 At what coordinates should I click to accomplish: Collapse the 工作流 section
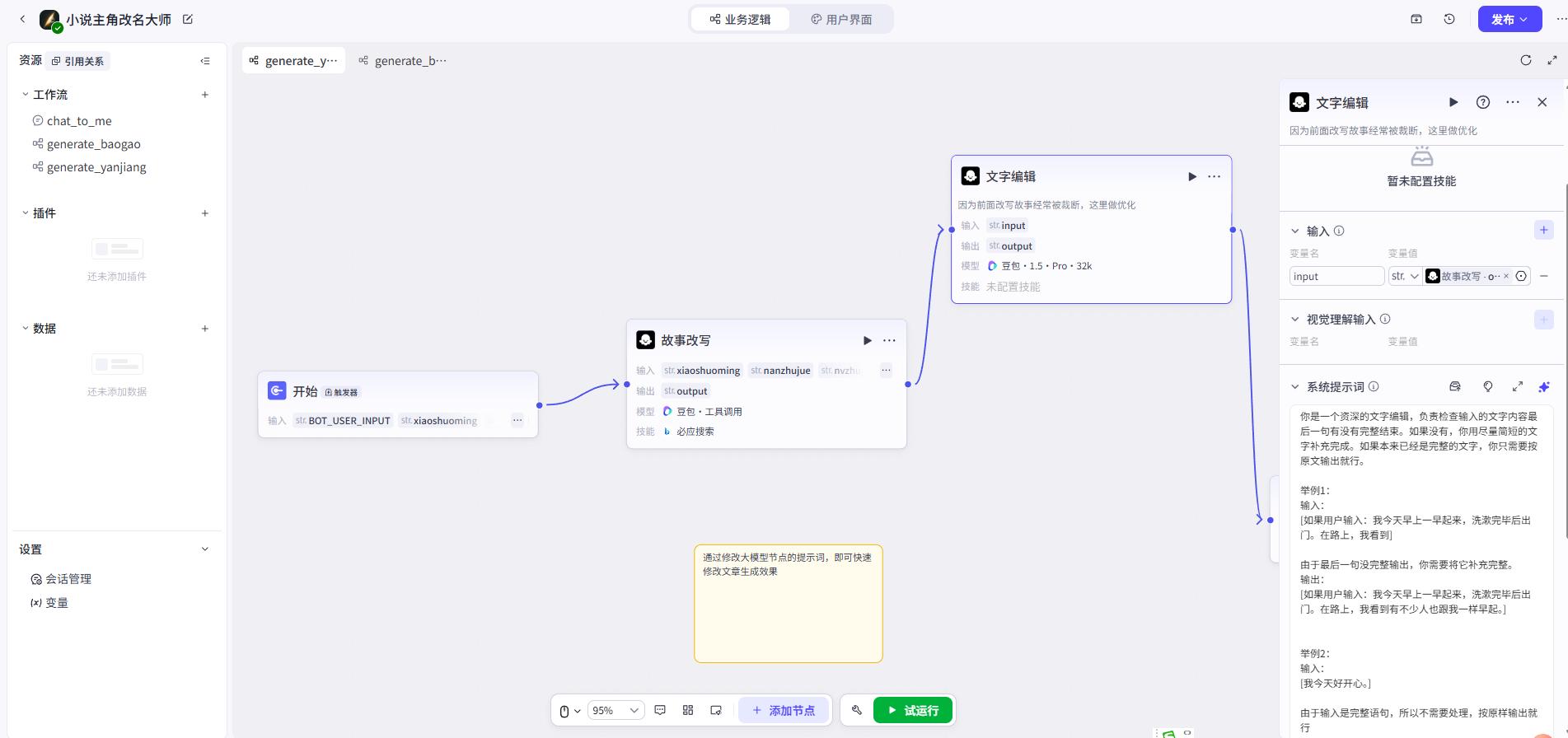(26, 95)
